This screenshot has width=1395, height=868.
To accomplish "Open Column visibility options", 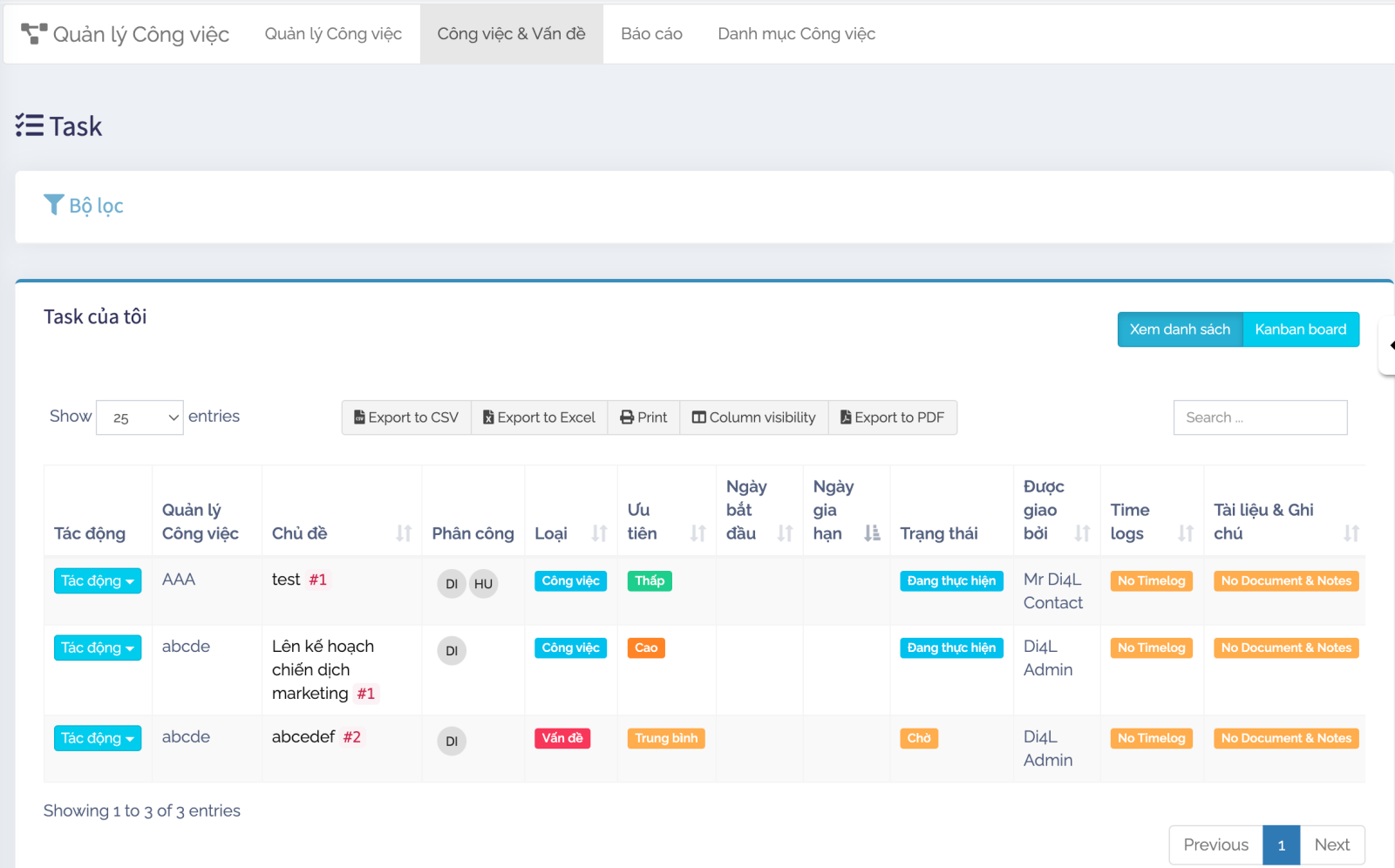I will click(x=753, y=417).
